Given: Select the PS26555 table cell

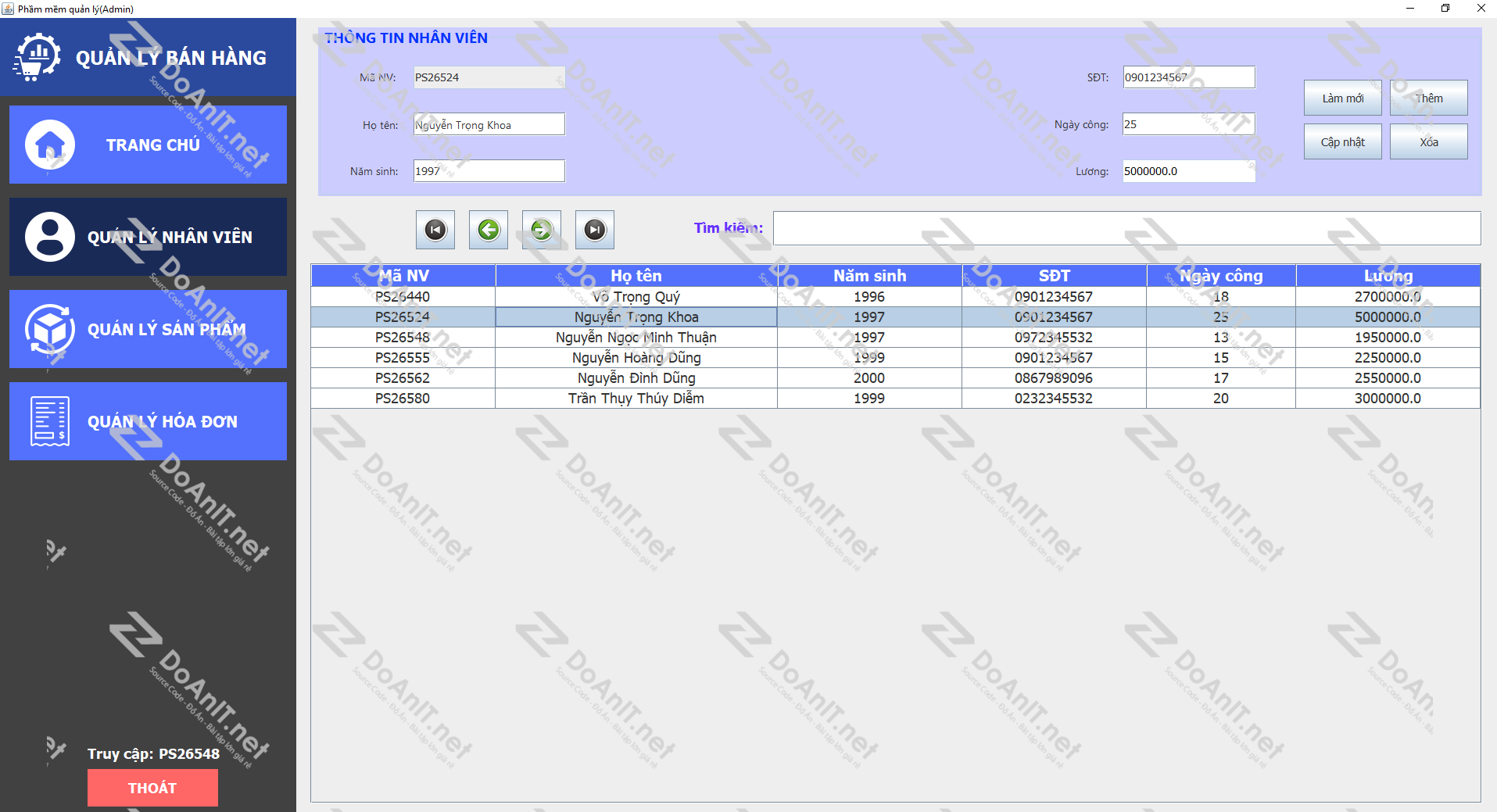Looking at the screenshot, I should click(403, 358).
